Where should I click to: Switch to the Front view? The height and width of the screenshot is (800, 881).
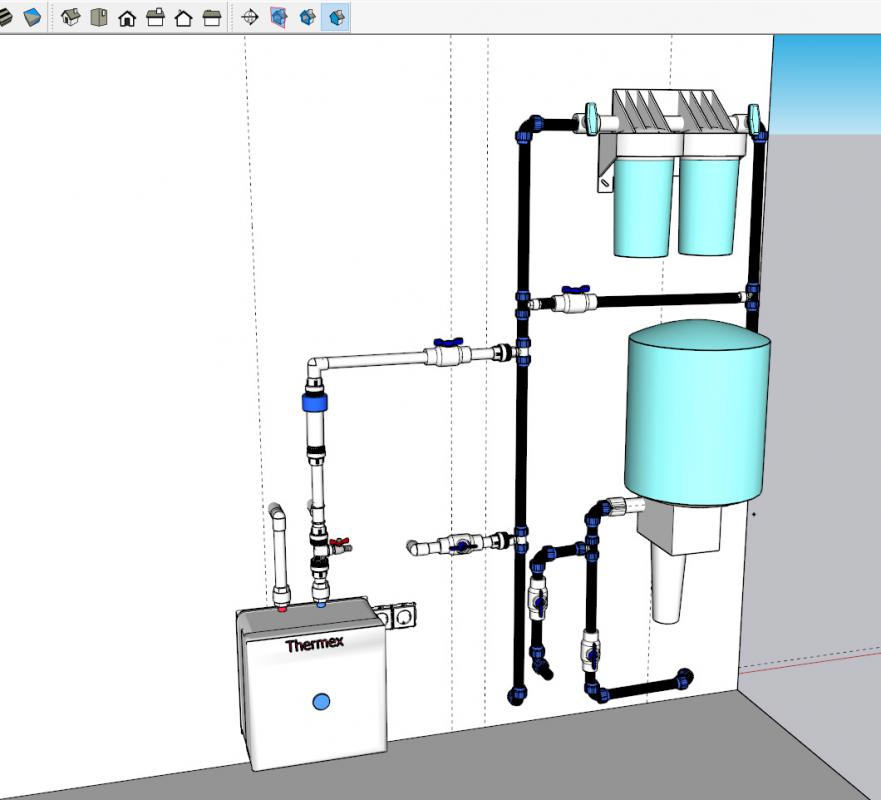(x=127, y=17)
